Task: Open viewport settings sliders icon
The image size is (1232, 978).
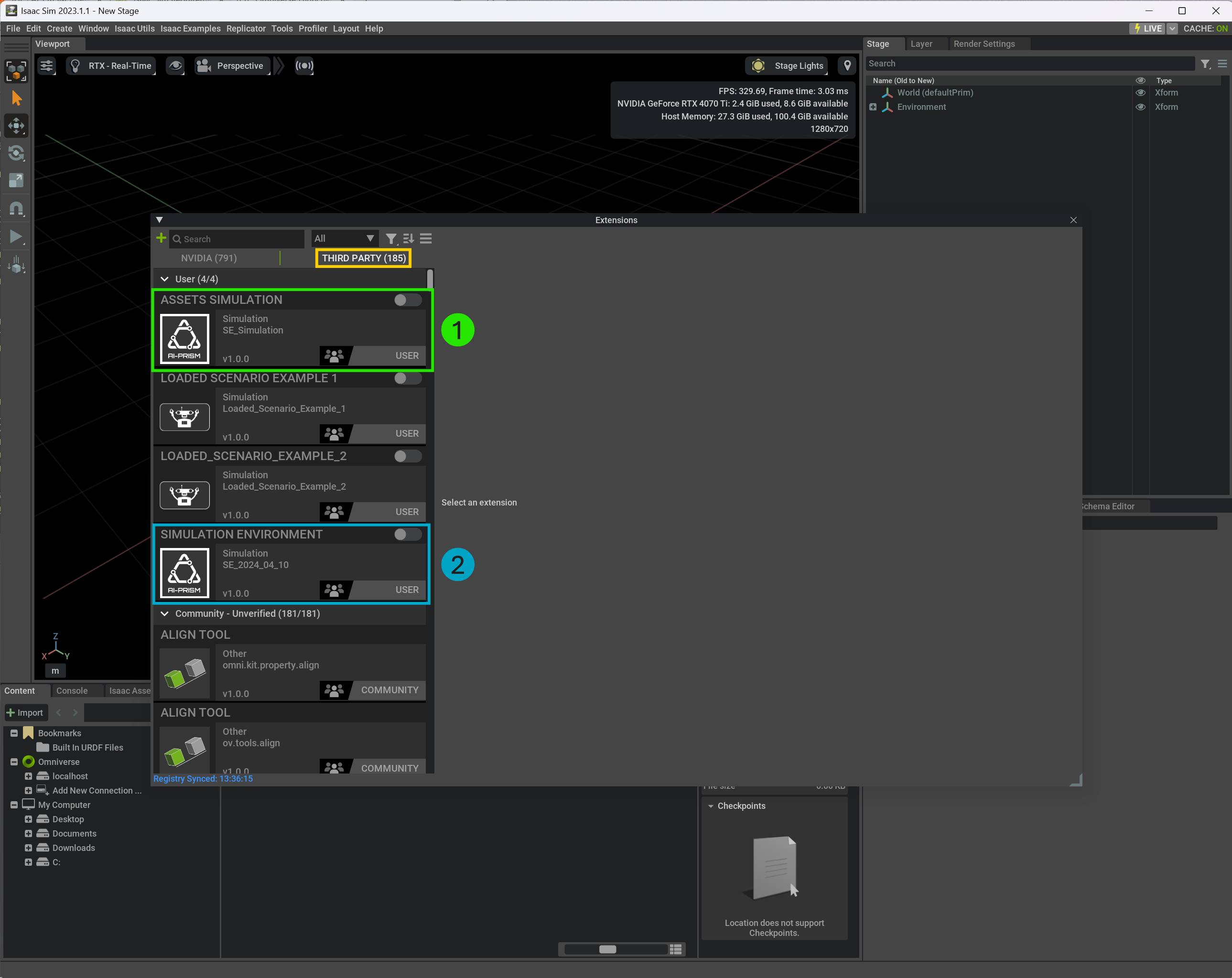Action: click(x=46, y=66)
